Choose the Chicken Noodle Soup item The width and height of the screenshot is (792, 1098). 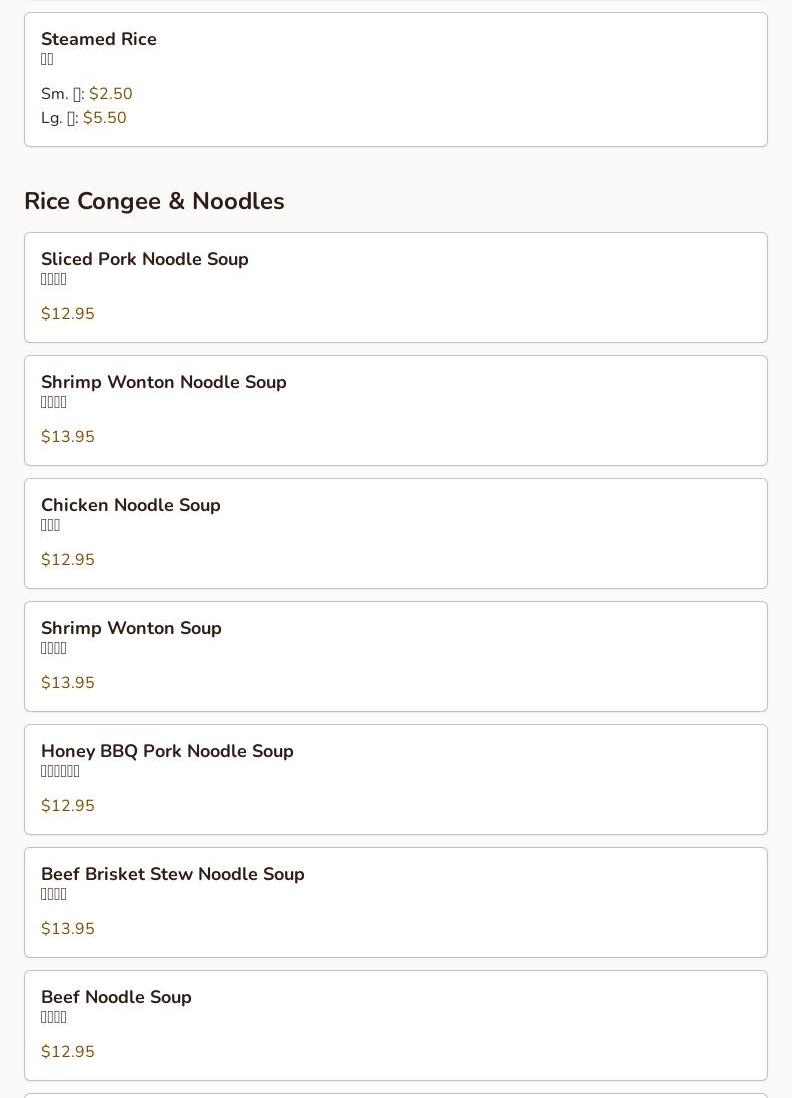coord(131,506)
